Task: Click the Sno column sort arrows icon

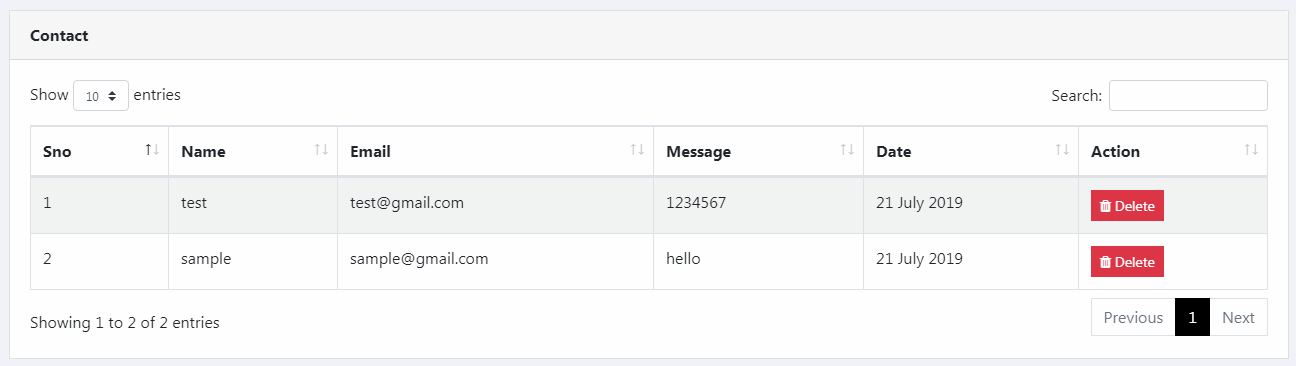Action: 152,150
